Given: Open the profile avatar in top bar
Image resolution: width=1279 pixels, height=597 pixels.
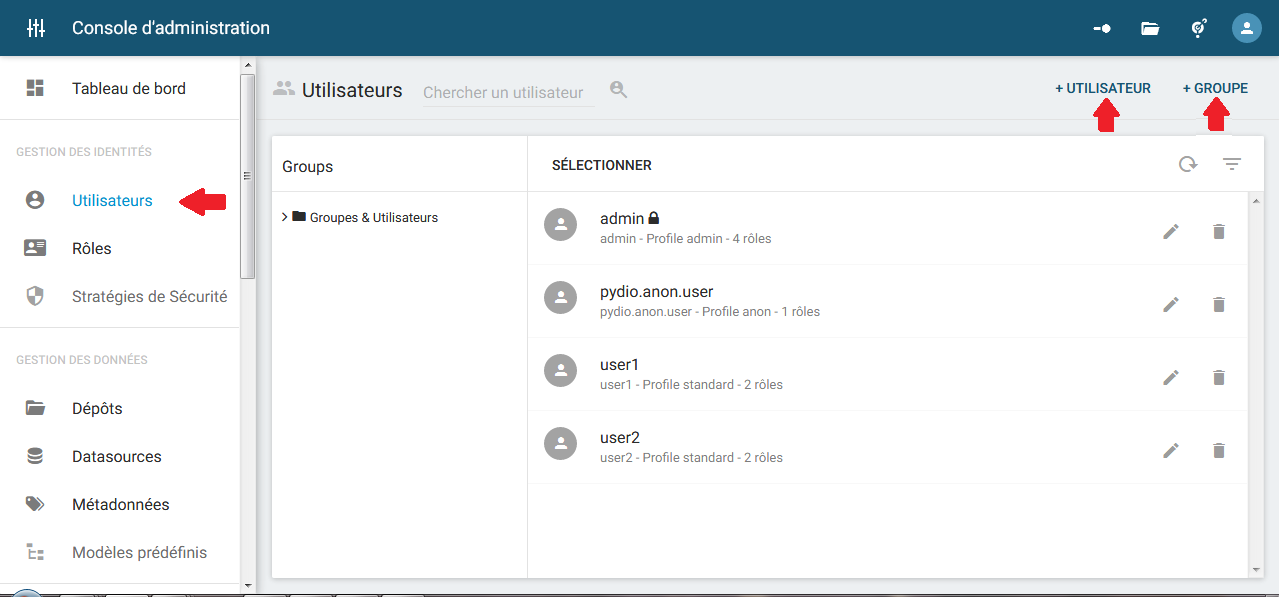Looking at the screenshot, I should pos(1246,28).
